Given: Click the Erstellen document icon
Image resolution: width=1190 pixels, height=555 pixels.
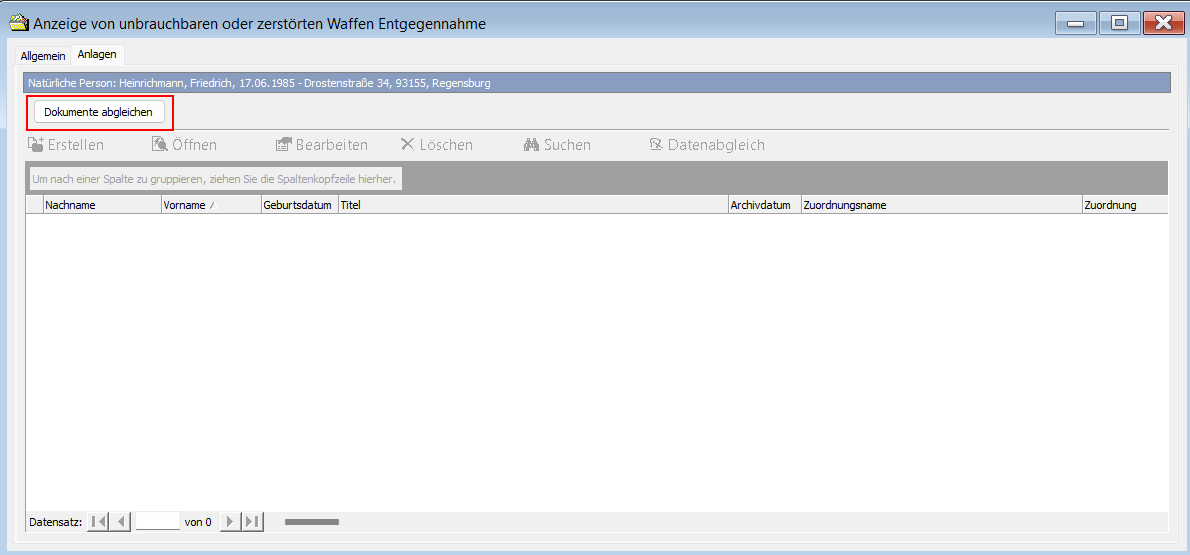Looking at the screenshot, I should point(35,145).
